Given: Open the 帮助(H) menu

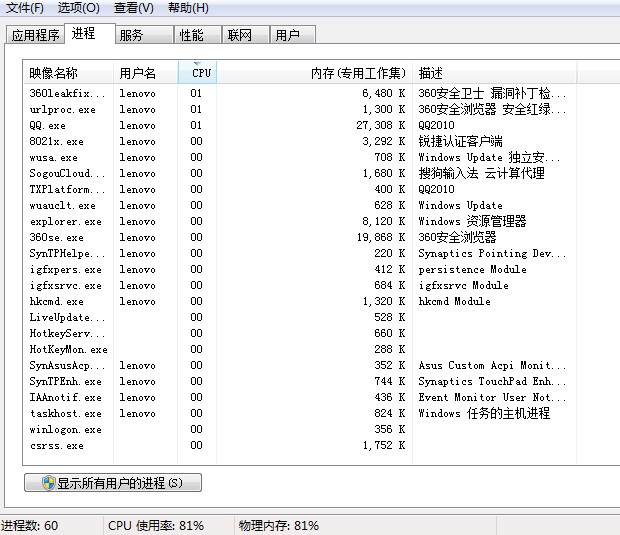Looking at the screenshot, I should coord(188,8).
